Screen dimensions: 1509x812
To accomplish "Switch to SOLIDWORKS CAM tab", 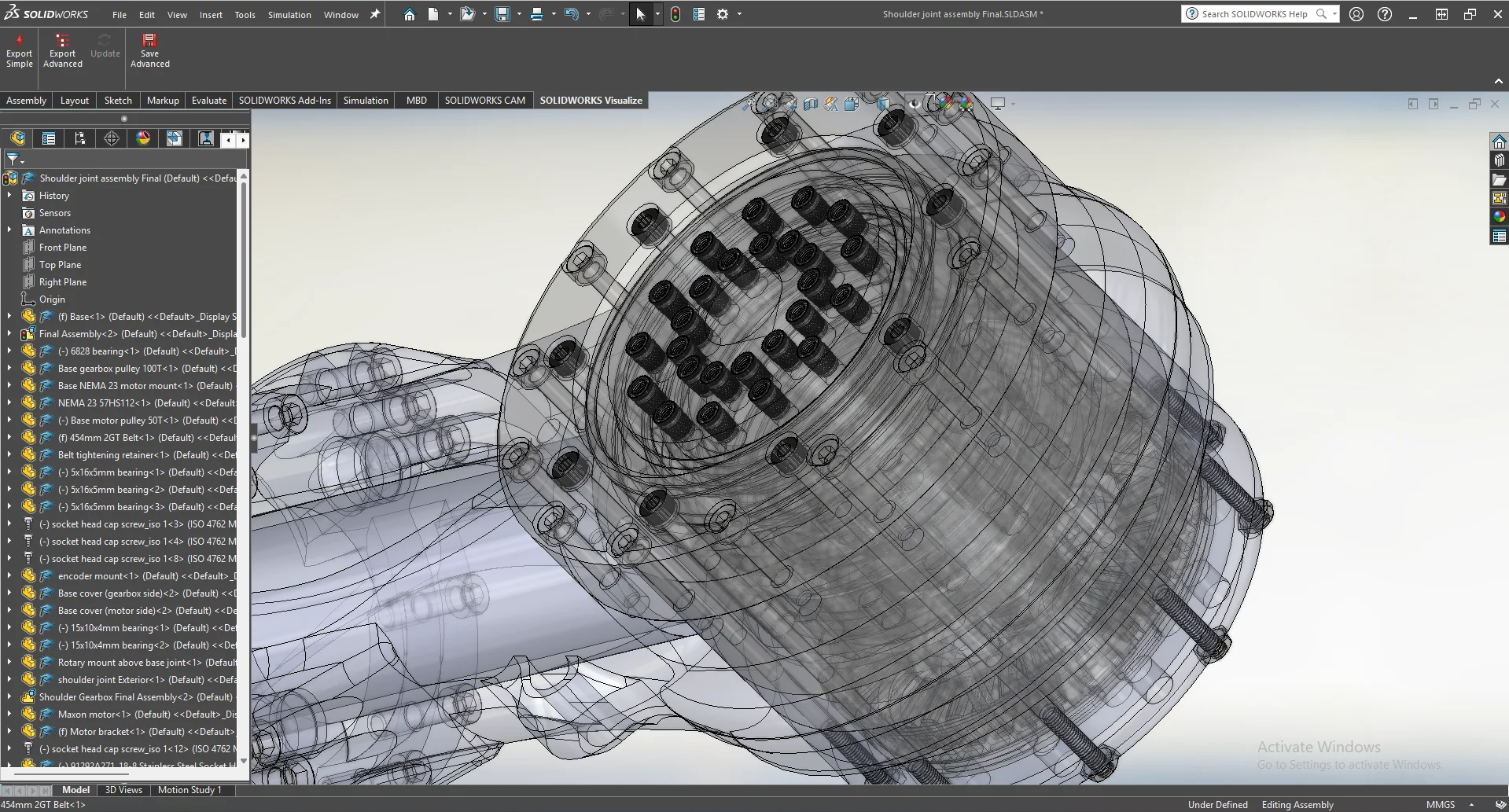I will [x=484, y=101].
